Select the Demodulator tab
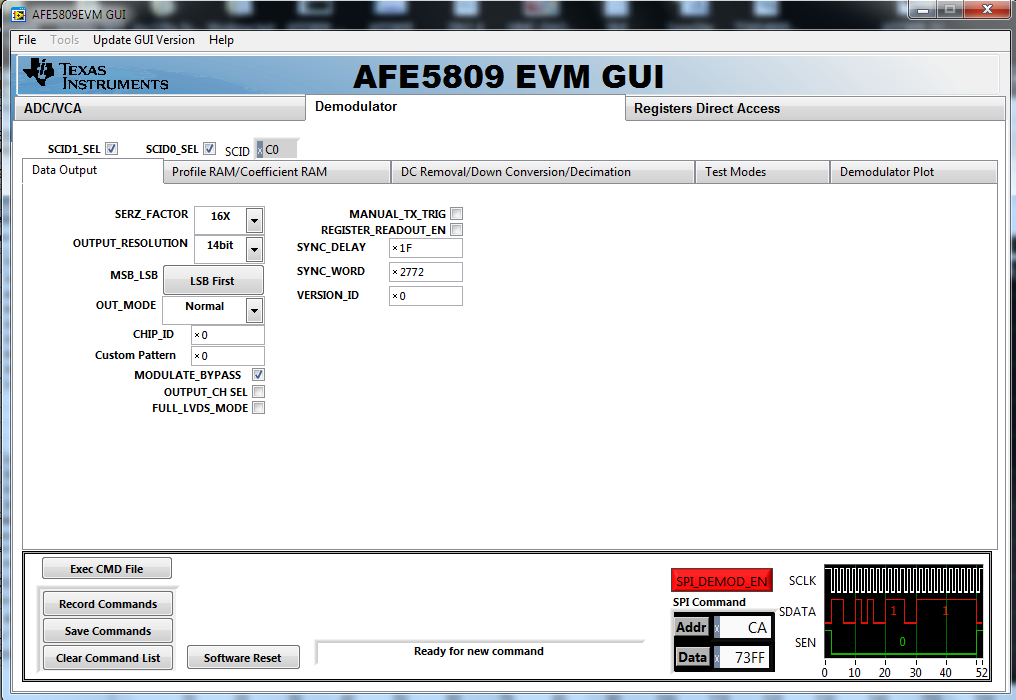The image size is (1016, 700). click(x=465, y=107)
